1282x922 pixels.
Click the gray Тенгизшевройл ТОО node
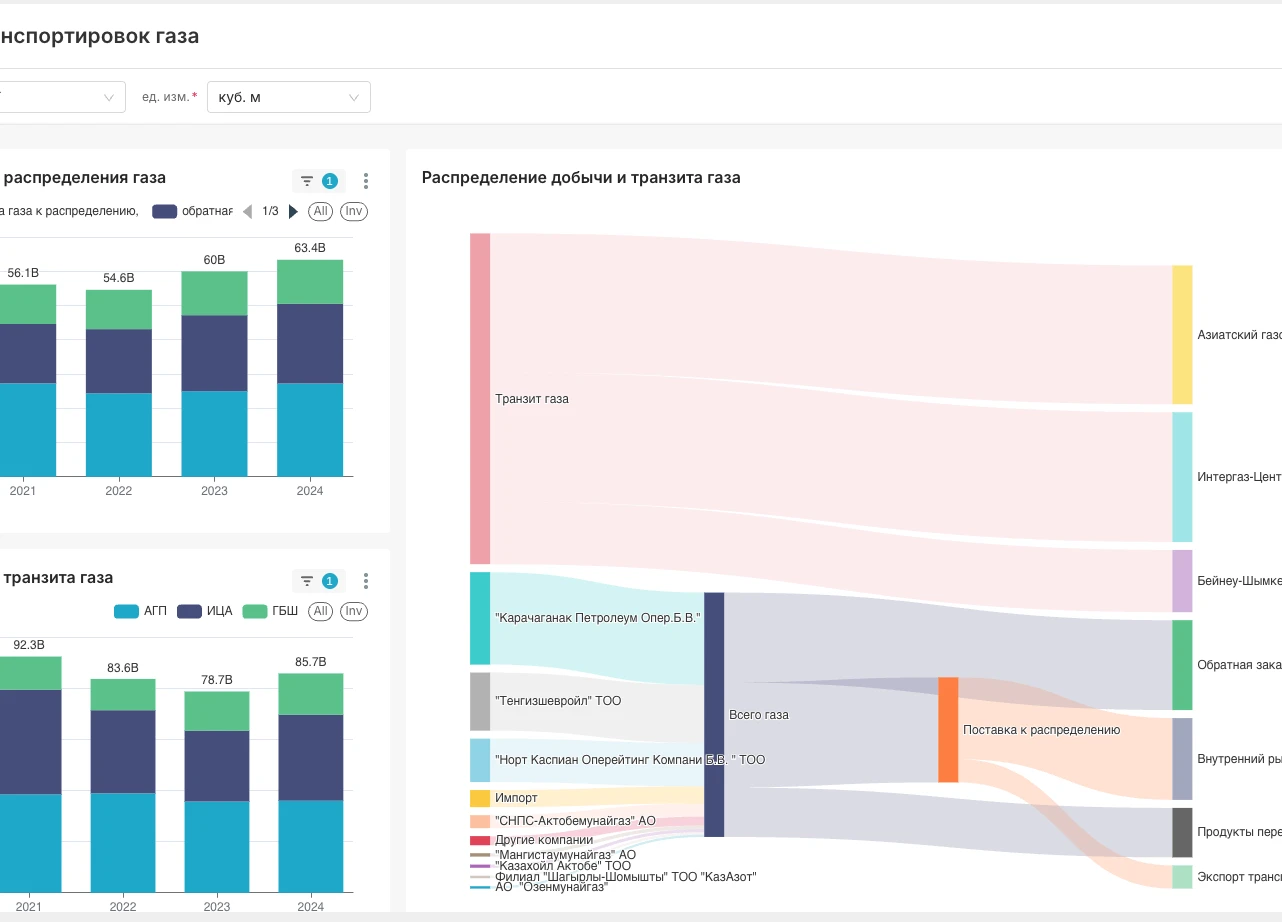480,701
